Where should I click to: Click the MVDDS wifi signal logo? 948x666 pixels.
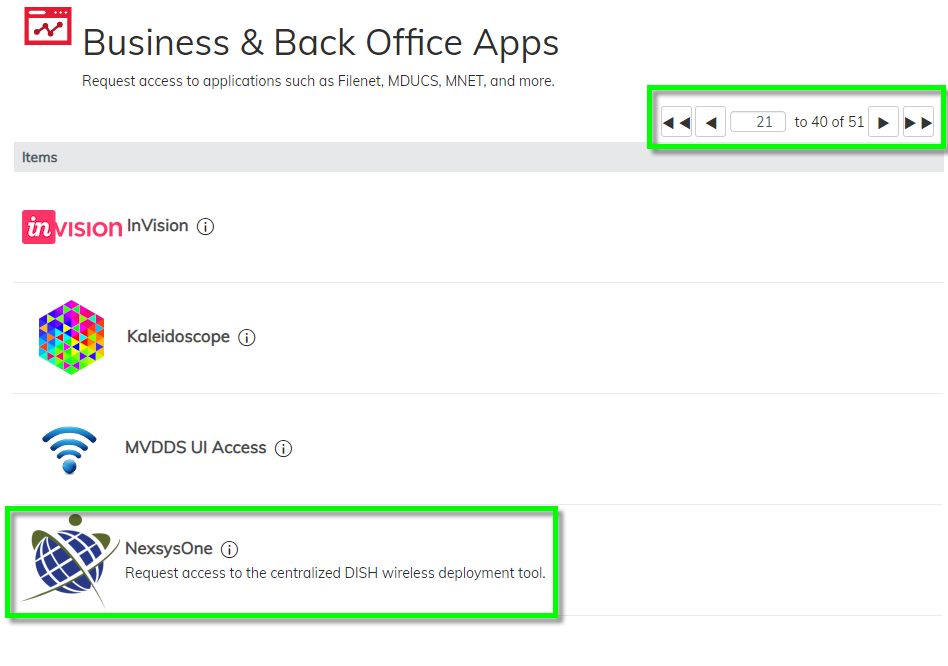pyautogui.click(x=70, y=450)
